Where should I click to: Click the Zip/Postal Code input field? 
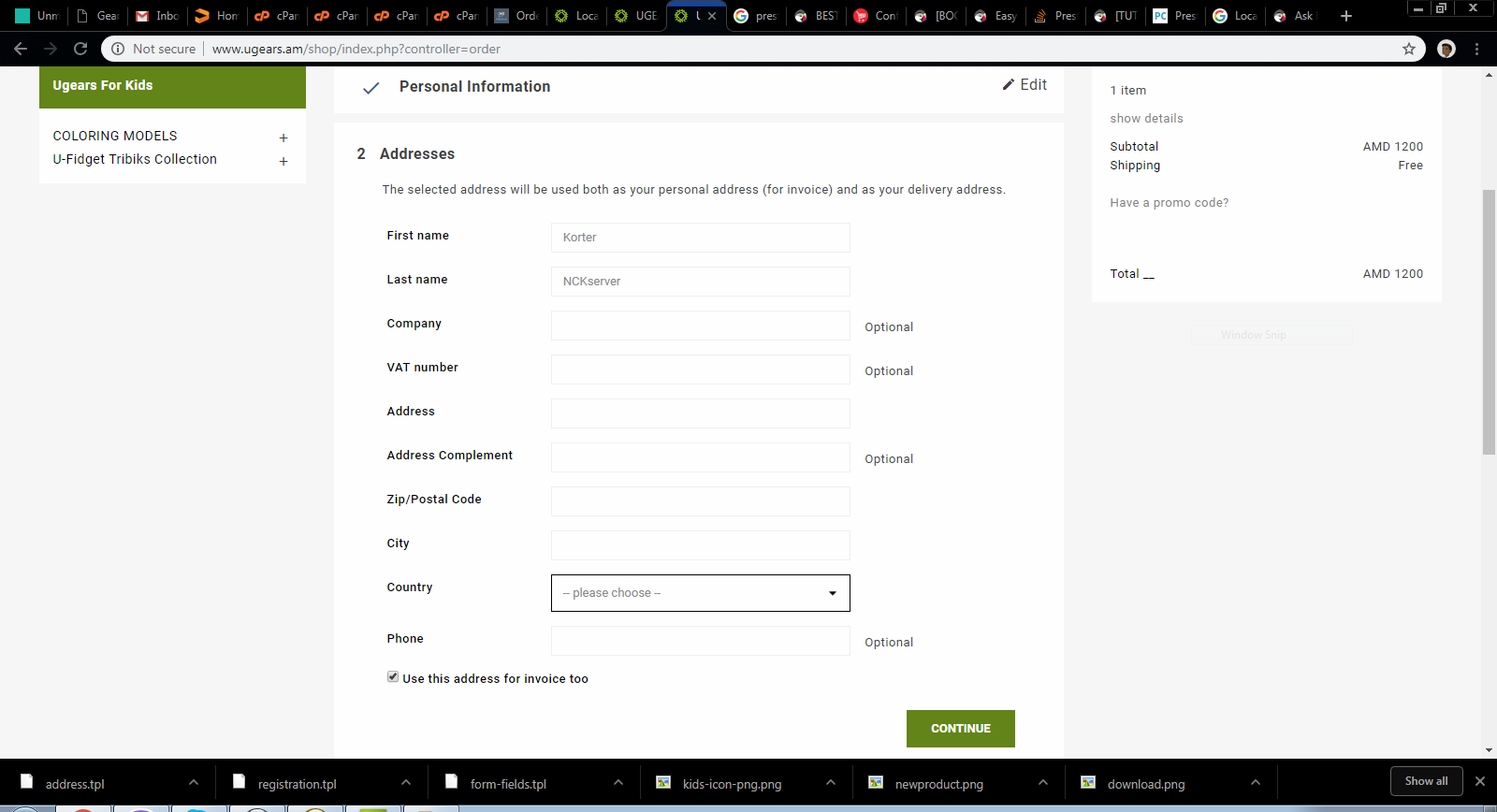click(700, 501)
